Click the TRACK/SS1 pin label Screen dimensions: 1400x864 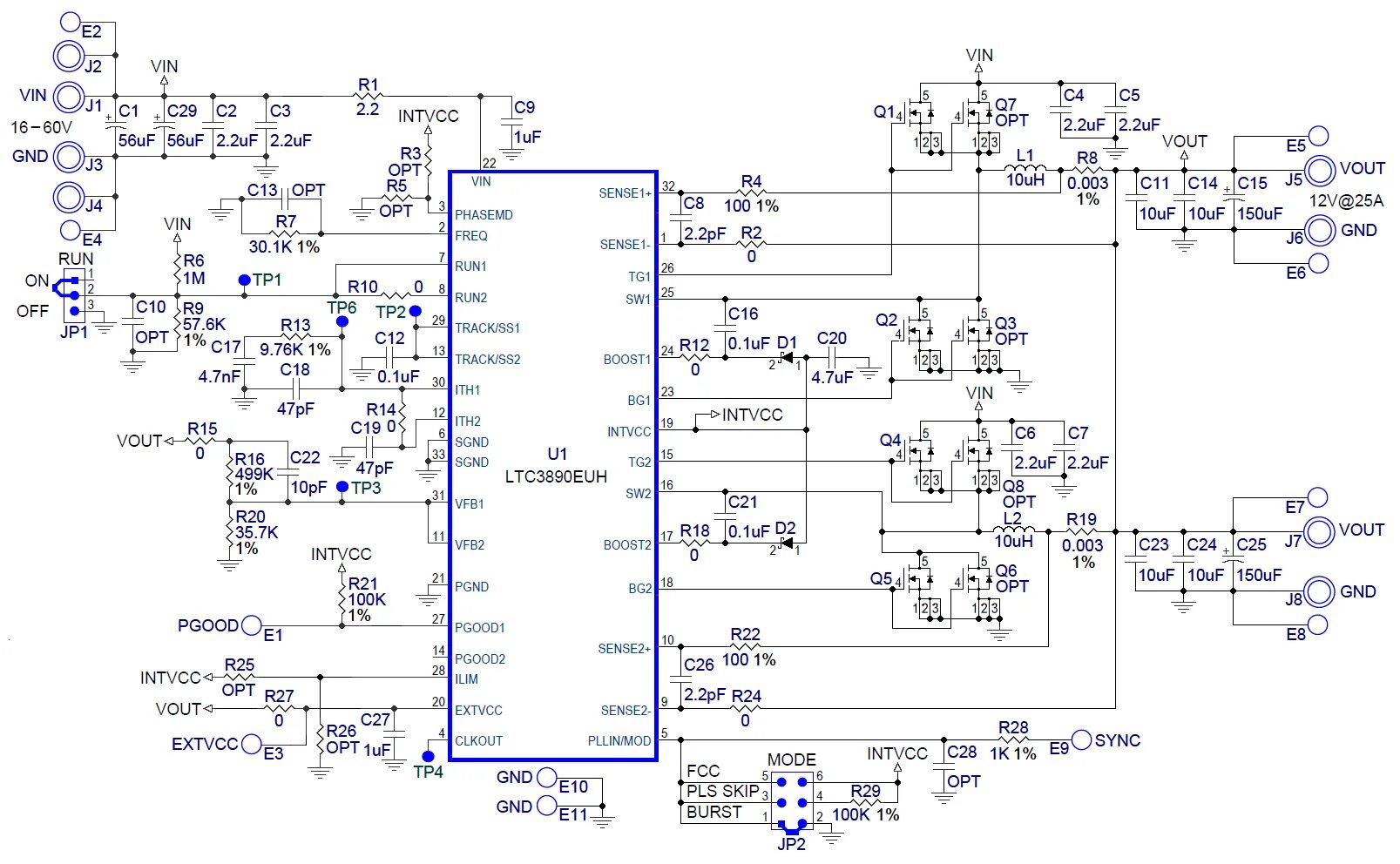point(488,328)
